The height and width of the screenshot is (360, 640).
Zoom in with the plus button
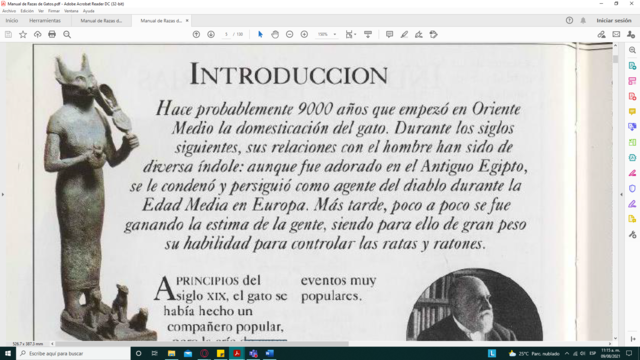pos(304,35)
